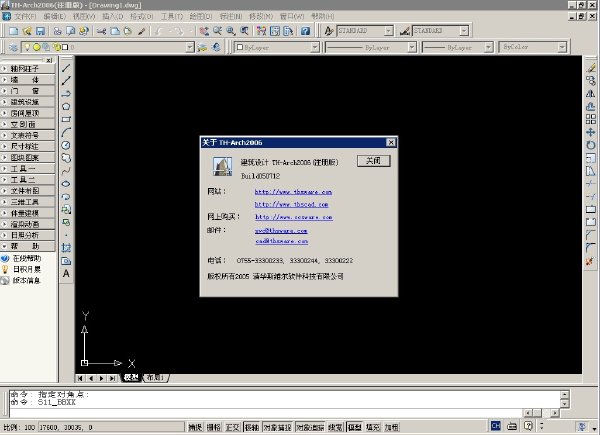
Task: Click the command window scroll-up arrow
Action: tap(565, 394)
